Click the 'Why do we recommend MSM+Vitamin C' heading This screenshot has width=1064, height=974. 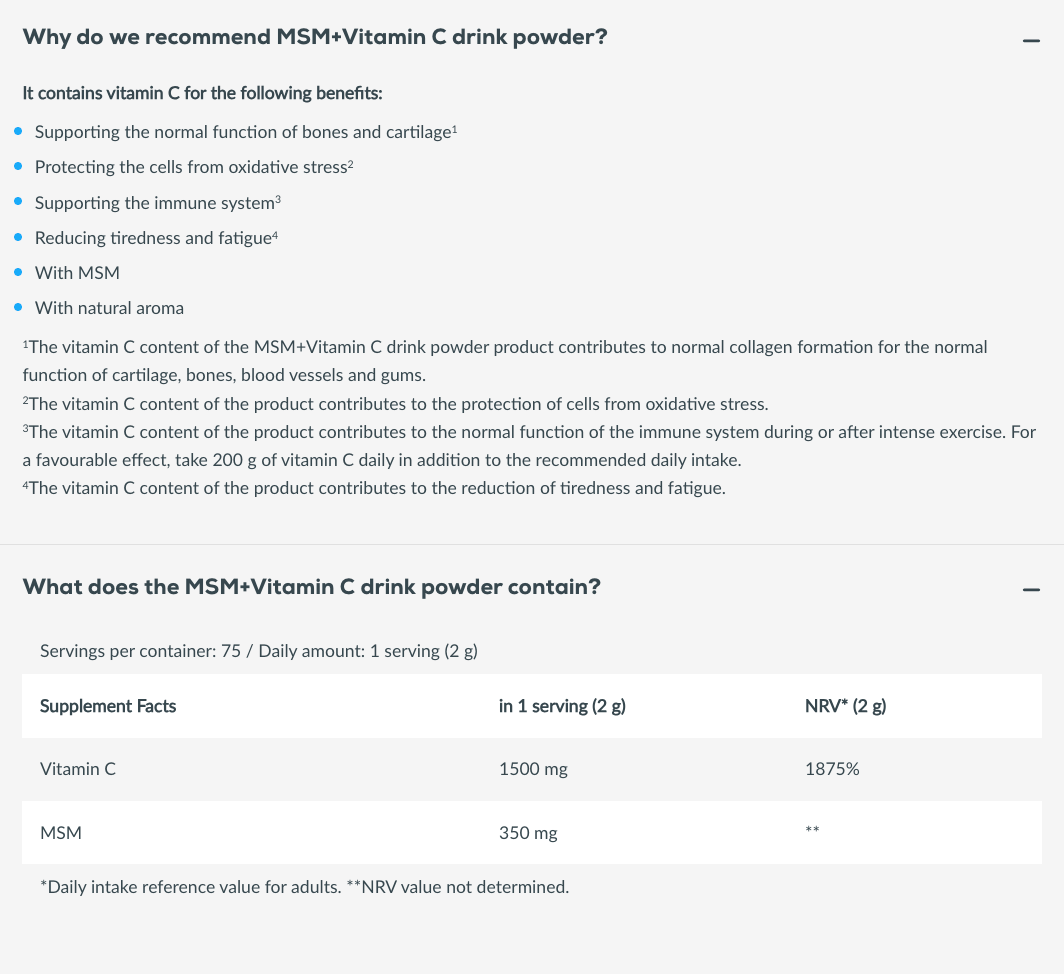click(x=315, y=37)
